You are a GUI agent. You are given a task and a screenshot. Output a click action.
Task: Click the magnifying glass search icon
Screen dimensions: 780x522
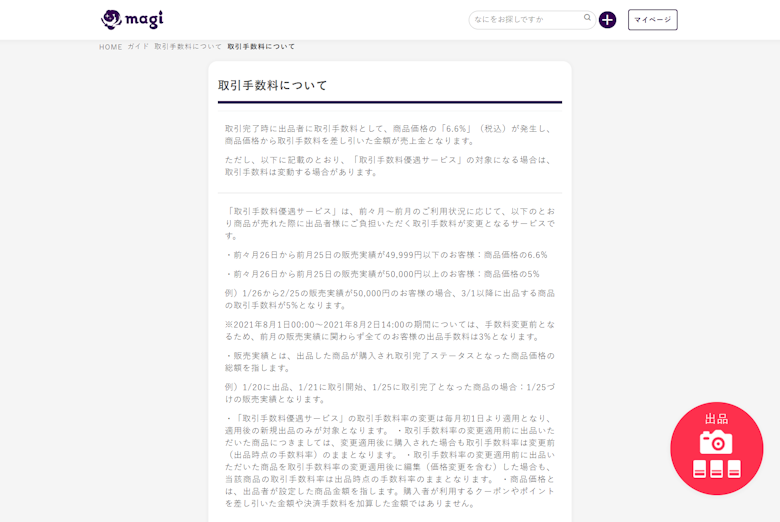(588, 18)
